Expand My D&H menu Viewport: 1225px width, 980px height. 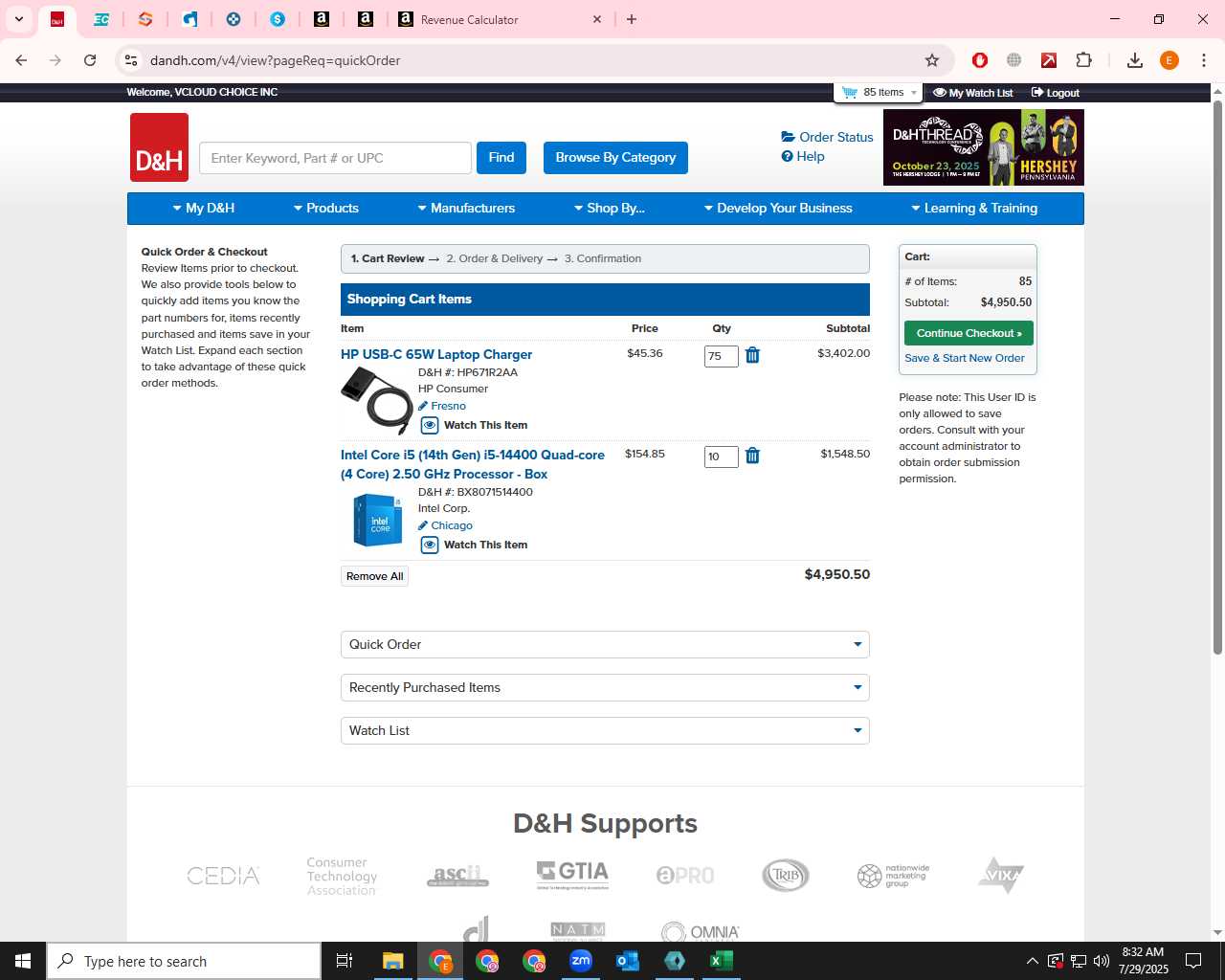tap(203, 208)
